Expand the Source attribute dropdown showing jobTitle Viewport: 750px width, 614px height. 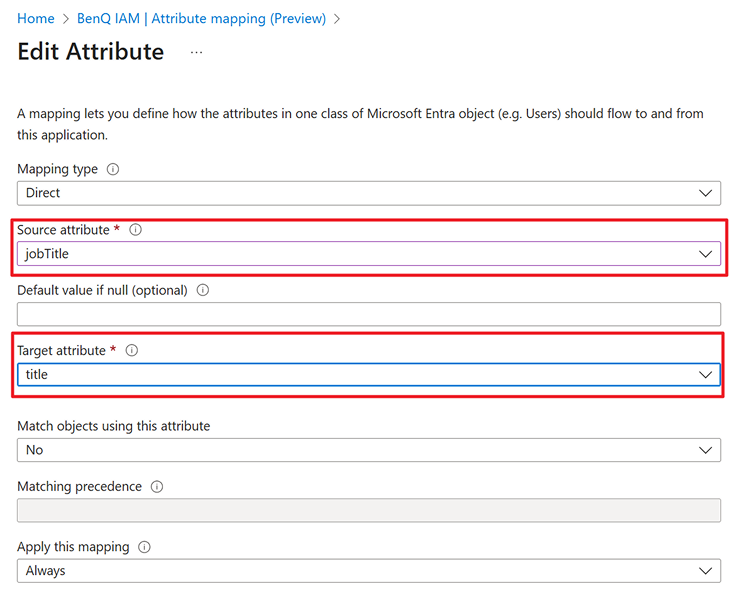pyautogui.click(x=368, y=254)
